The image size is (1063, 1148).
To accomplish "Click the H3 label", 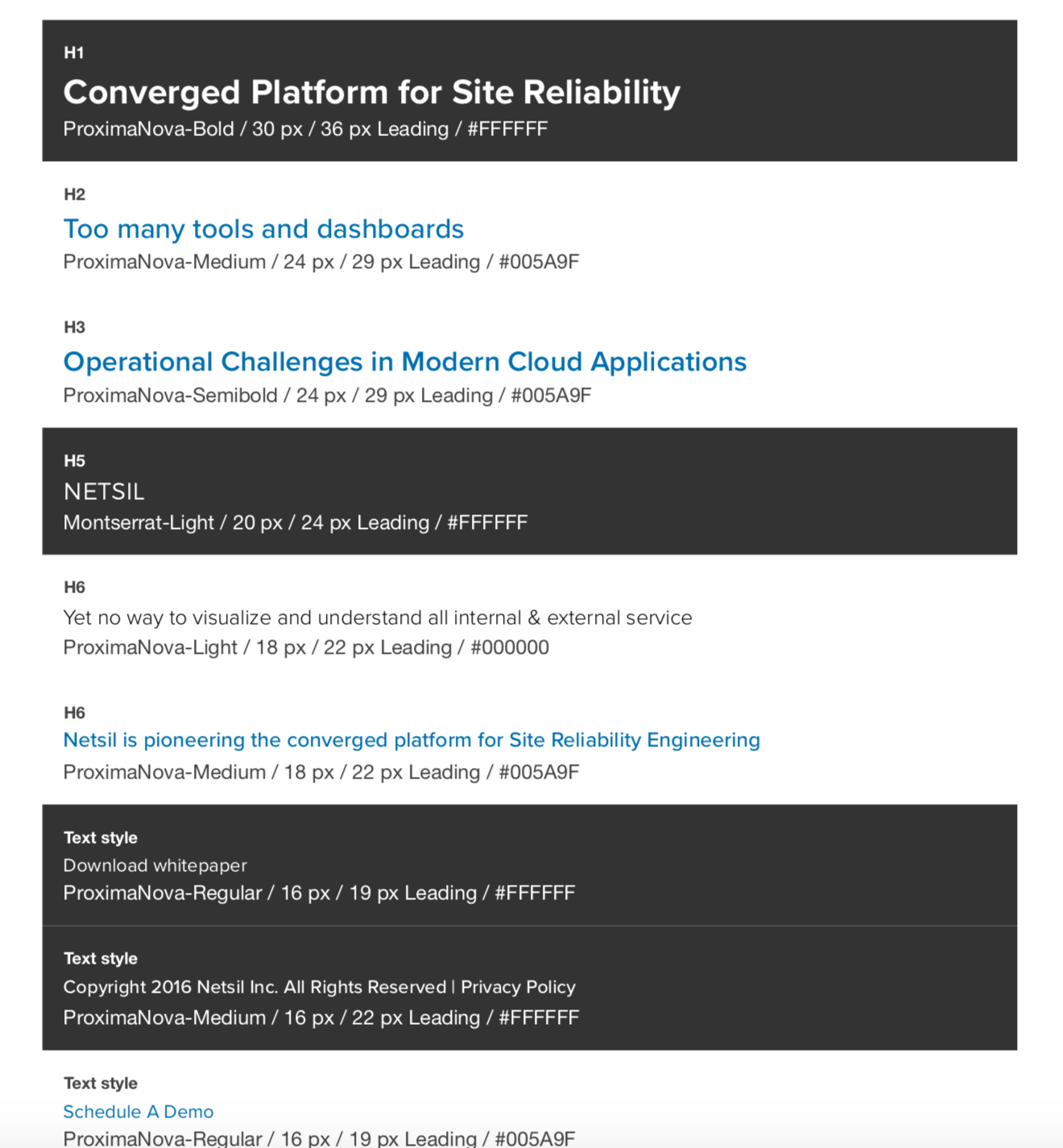I will point(74,327).
